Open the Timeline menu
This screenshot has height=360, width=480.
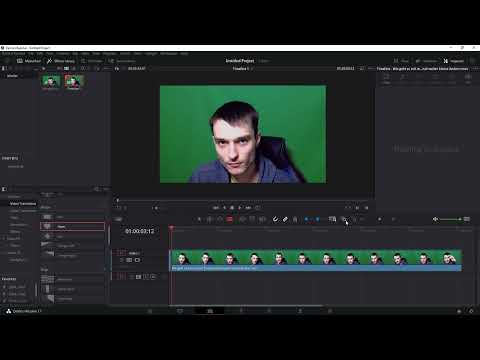tap(62, 53)
